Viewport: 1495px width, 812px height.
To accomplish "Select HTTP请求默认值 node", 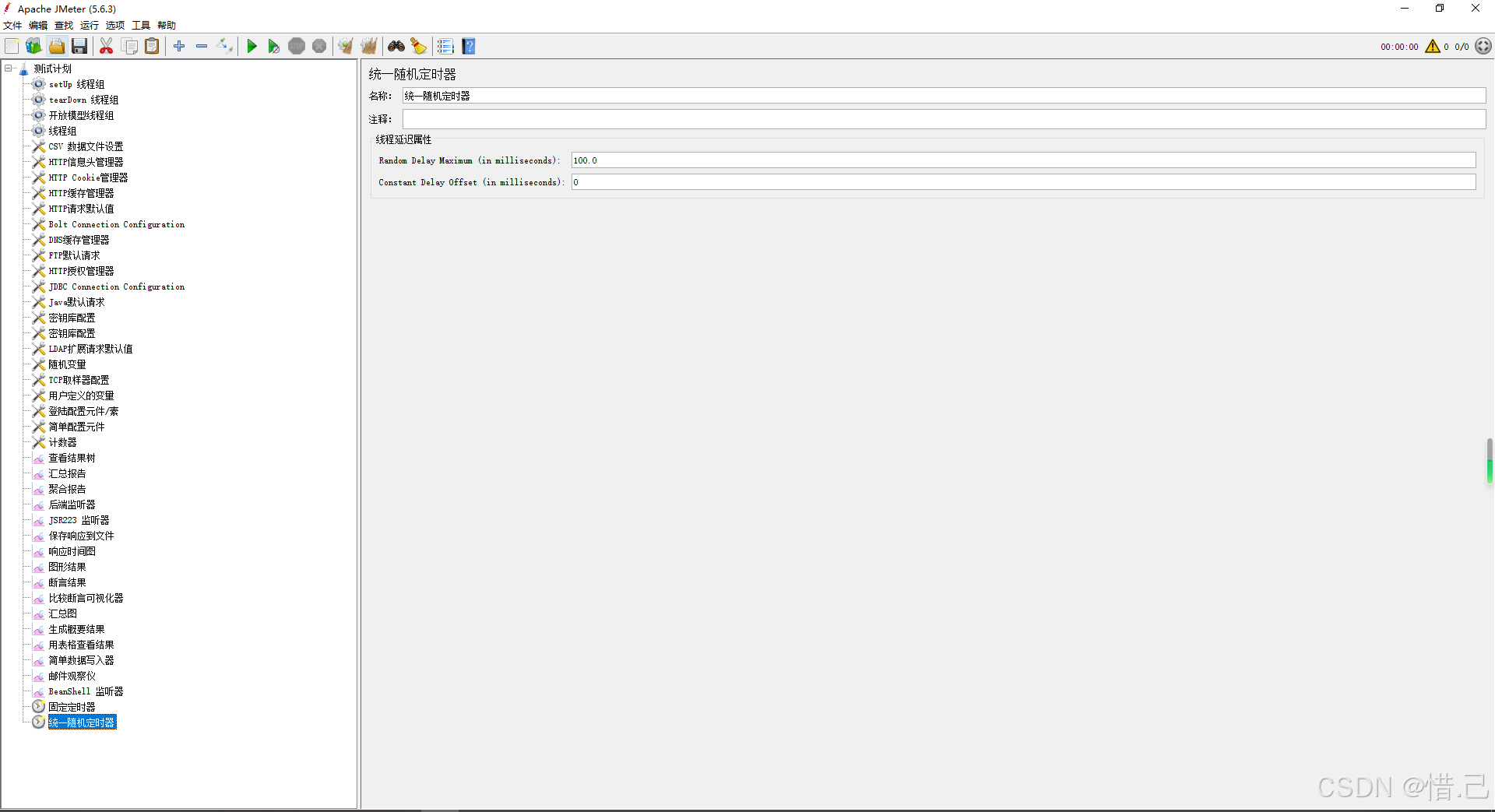I will point(81,209).
